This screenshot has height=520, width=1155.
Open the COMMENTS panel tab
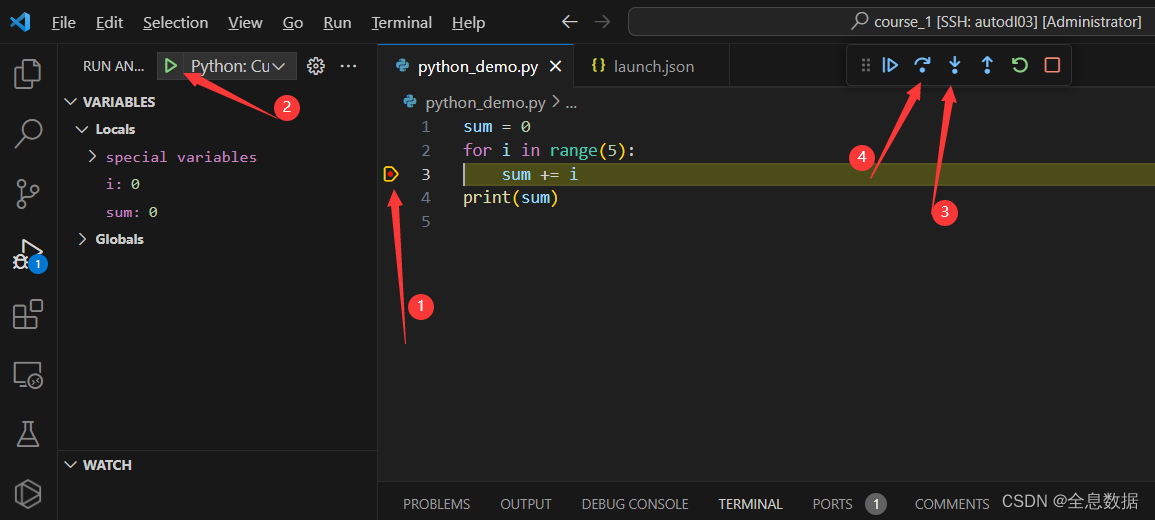click(x=952, y=505)
